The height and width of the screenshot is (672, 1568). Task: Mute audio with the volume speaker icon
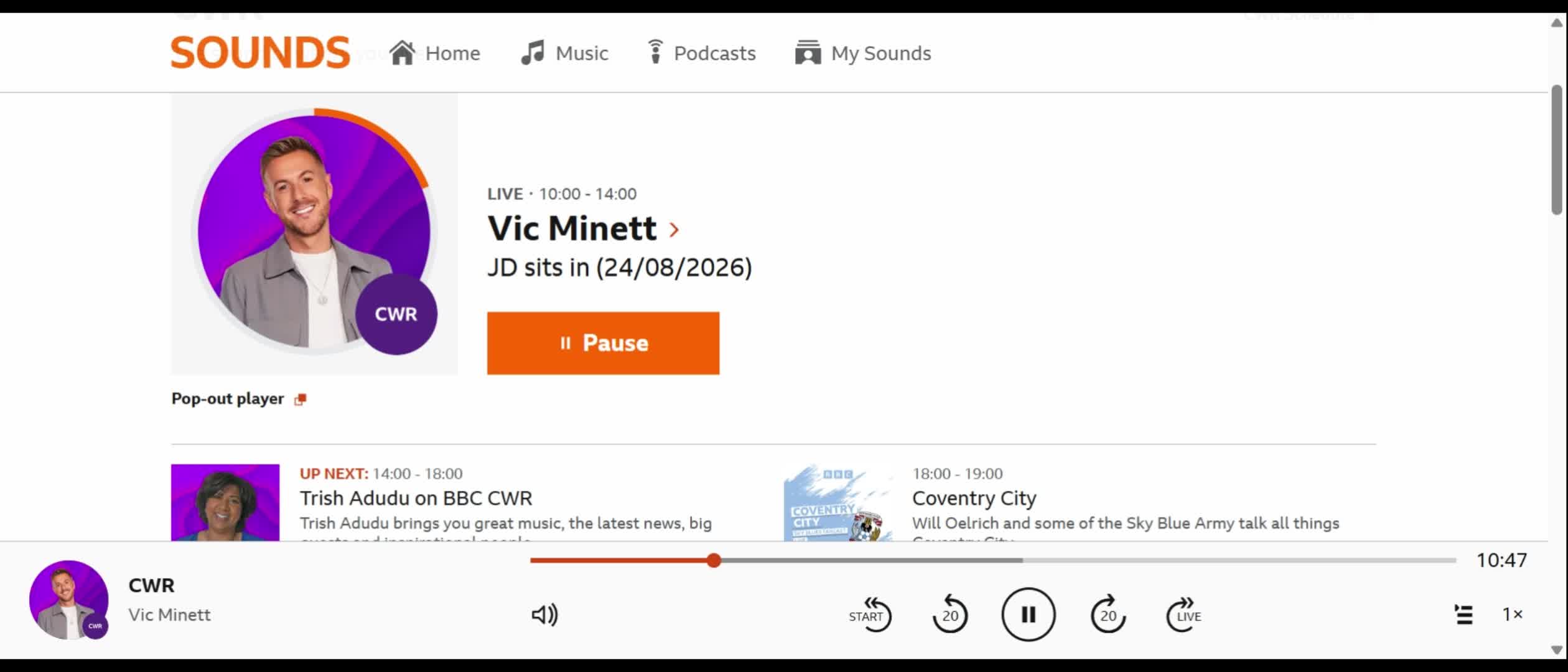[x=544, y=615]
